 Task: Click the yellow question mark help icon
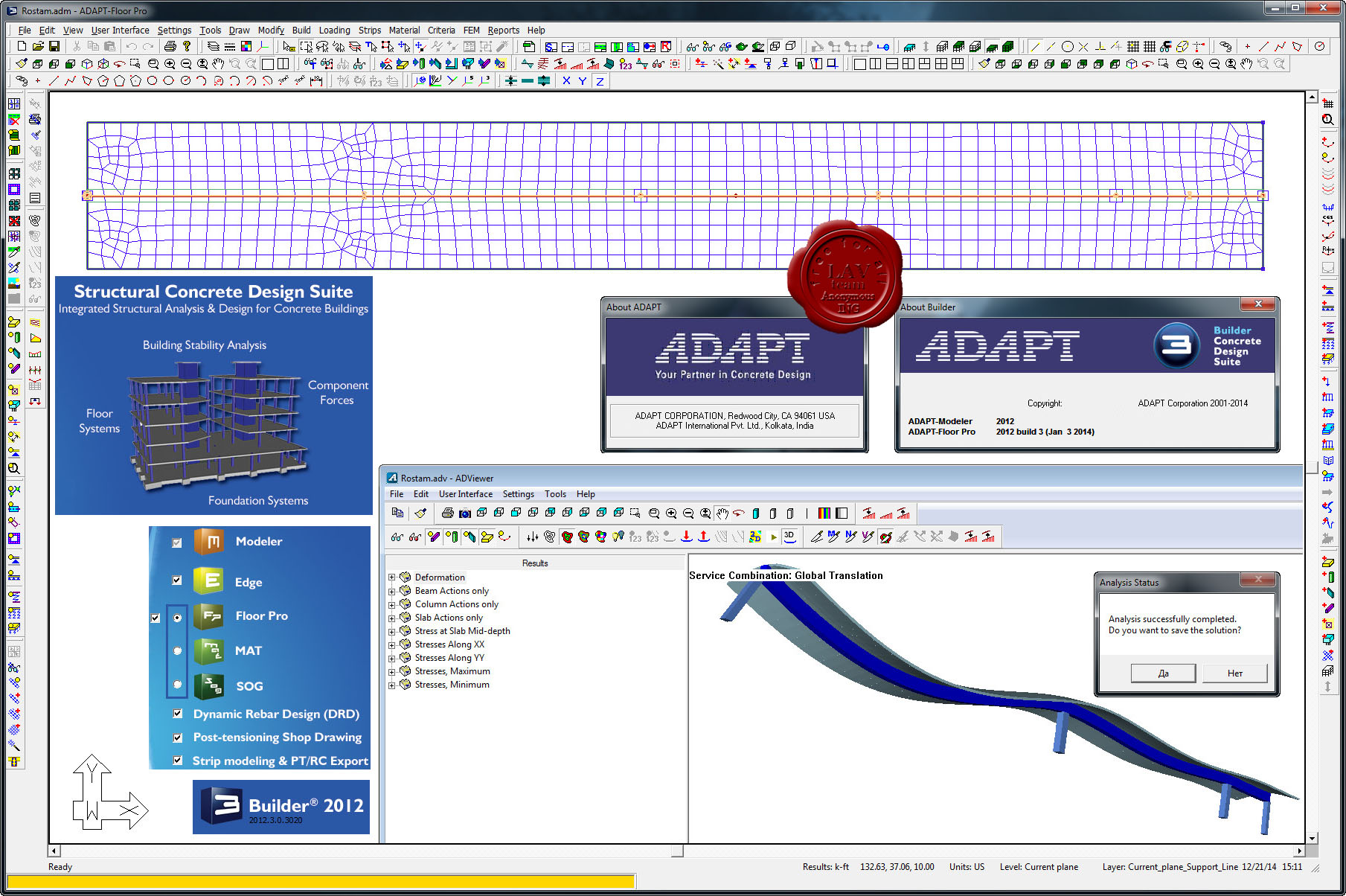pos(187,46)
